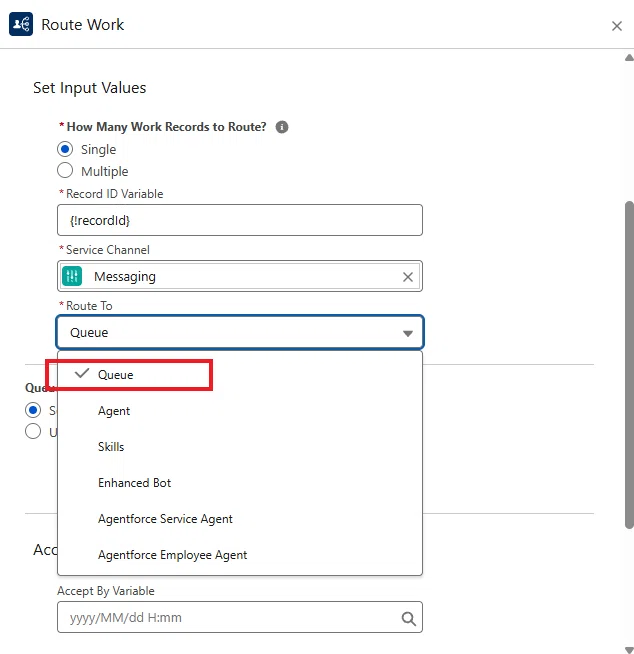The width and height of the screenshot is (634, 654).
Task: Open the info tooltip for work records
Action: 282,127
